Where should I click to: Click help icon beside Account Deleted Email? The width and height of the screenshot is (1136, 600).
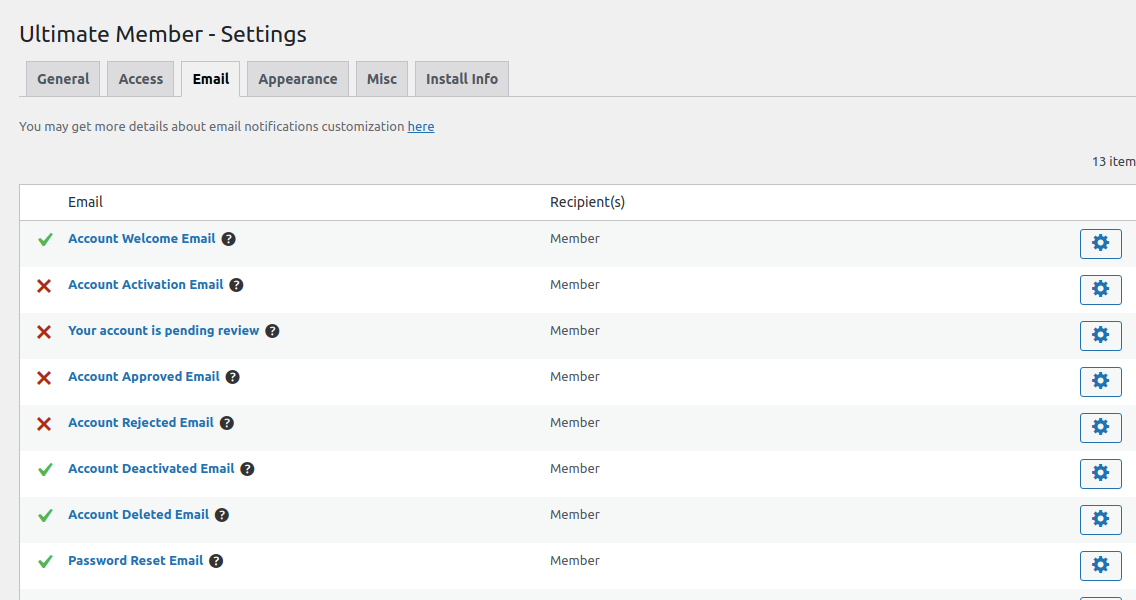pos(222,515)
